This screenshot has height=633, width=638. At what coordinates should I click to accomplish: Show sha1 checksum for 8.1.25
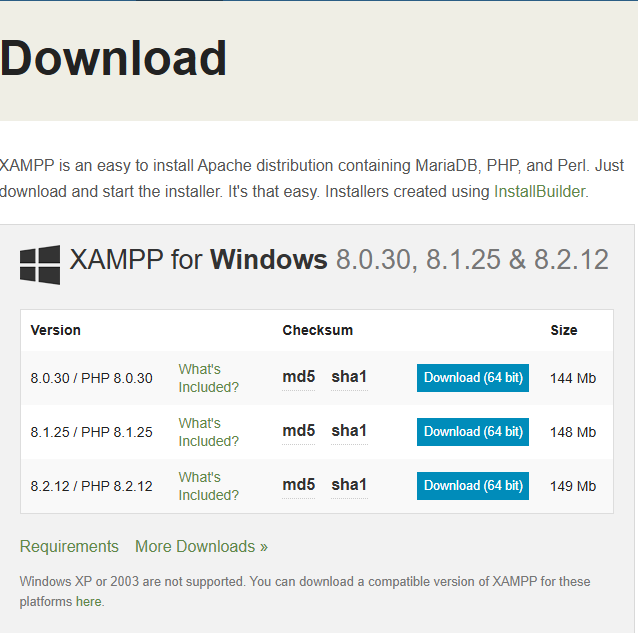(x=349, y=431)
